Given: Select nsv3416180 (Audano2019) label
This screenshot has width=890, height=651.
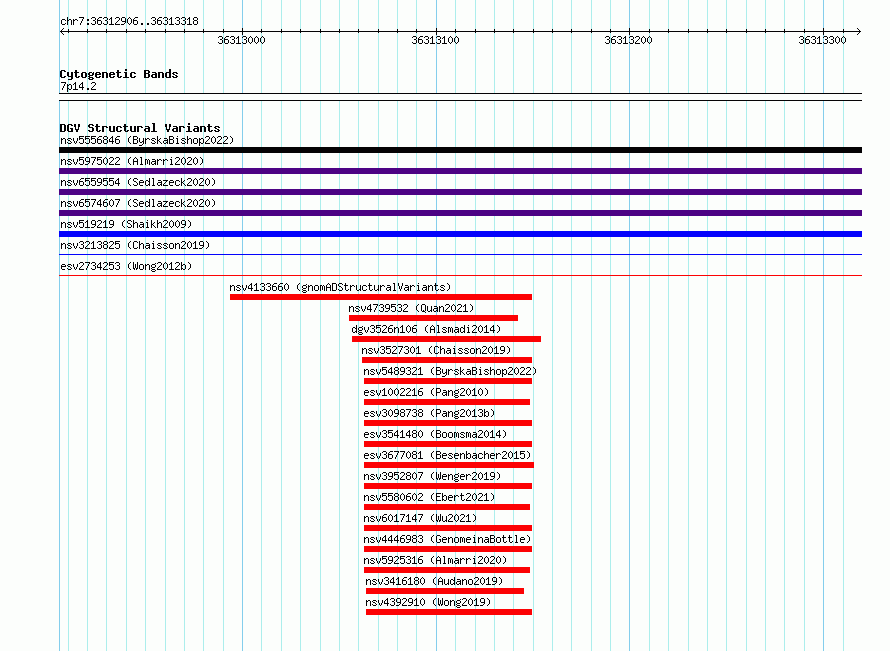Looking at the screenshot, I should tap(434, 581).
